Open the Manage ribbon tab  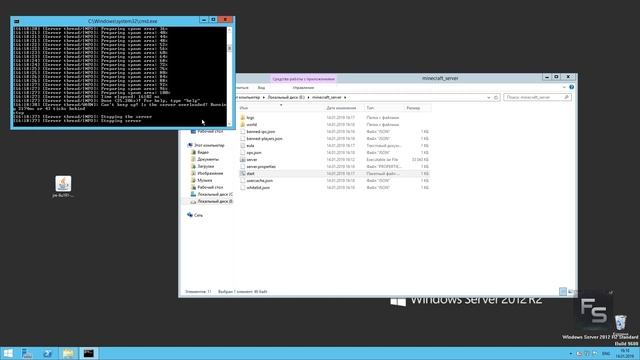303,88
